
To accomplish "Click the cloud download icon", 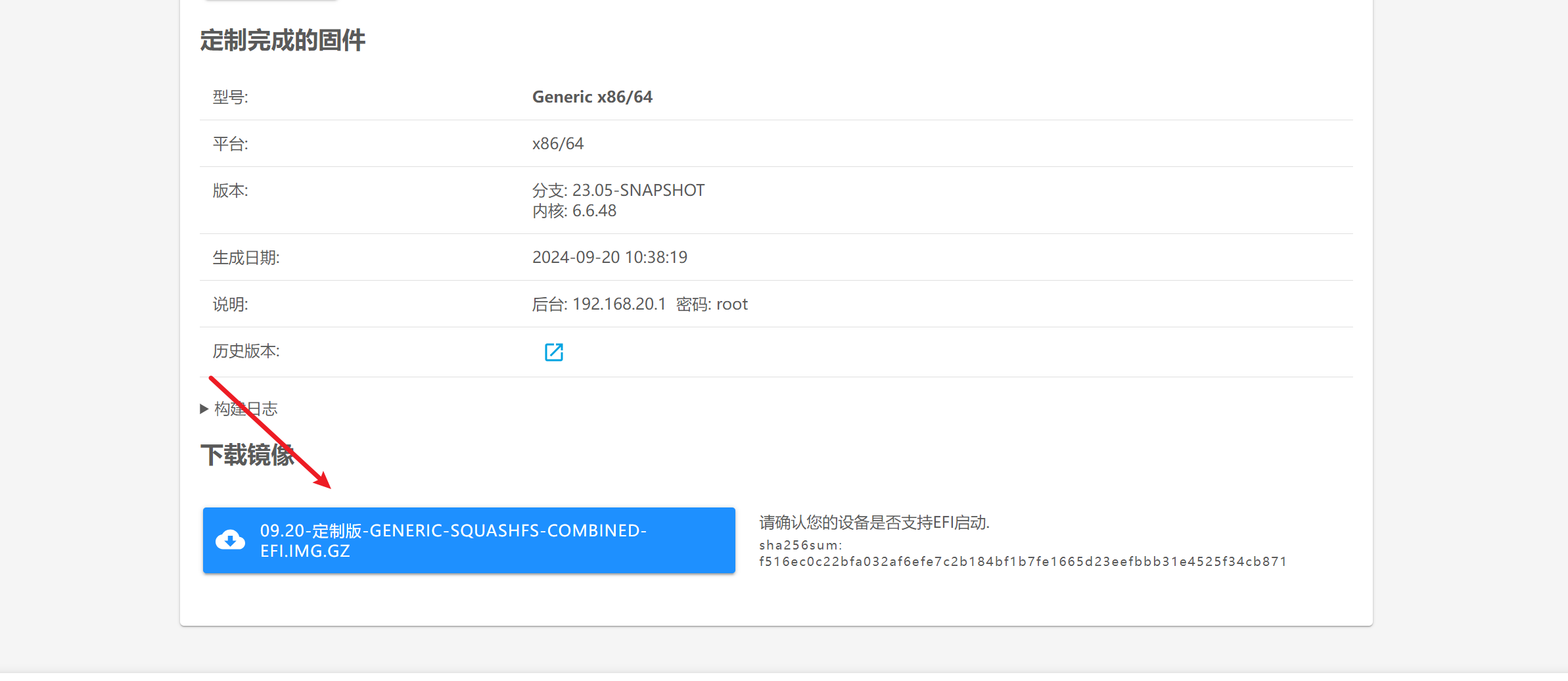I will coord(230,540).
